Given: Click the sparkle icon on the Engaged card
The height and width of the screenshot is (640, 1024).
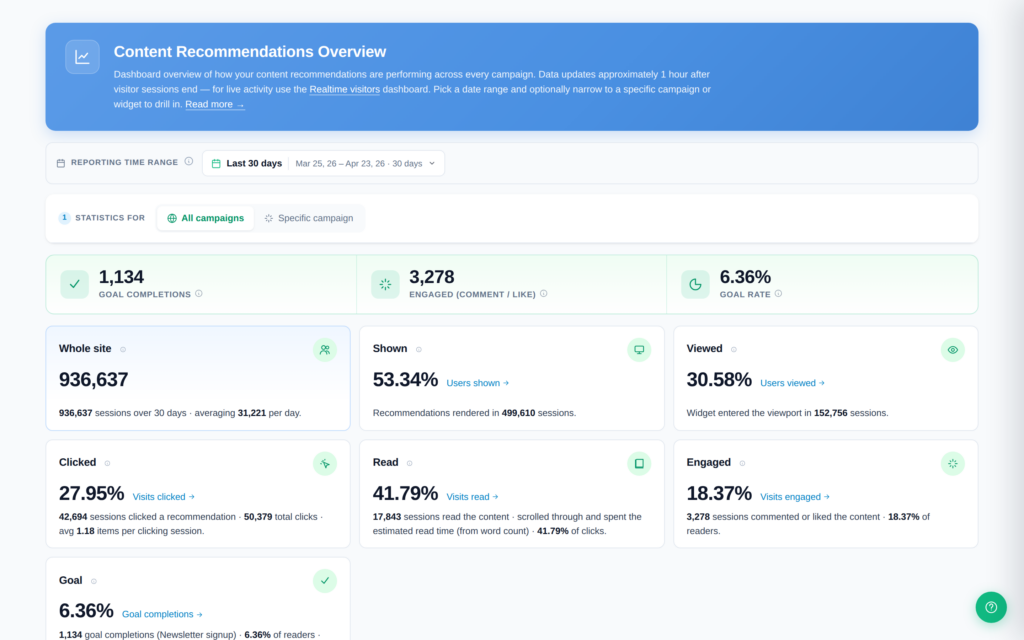Looking at the screenshot, I should point(953,464).
